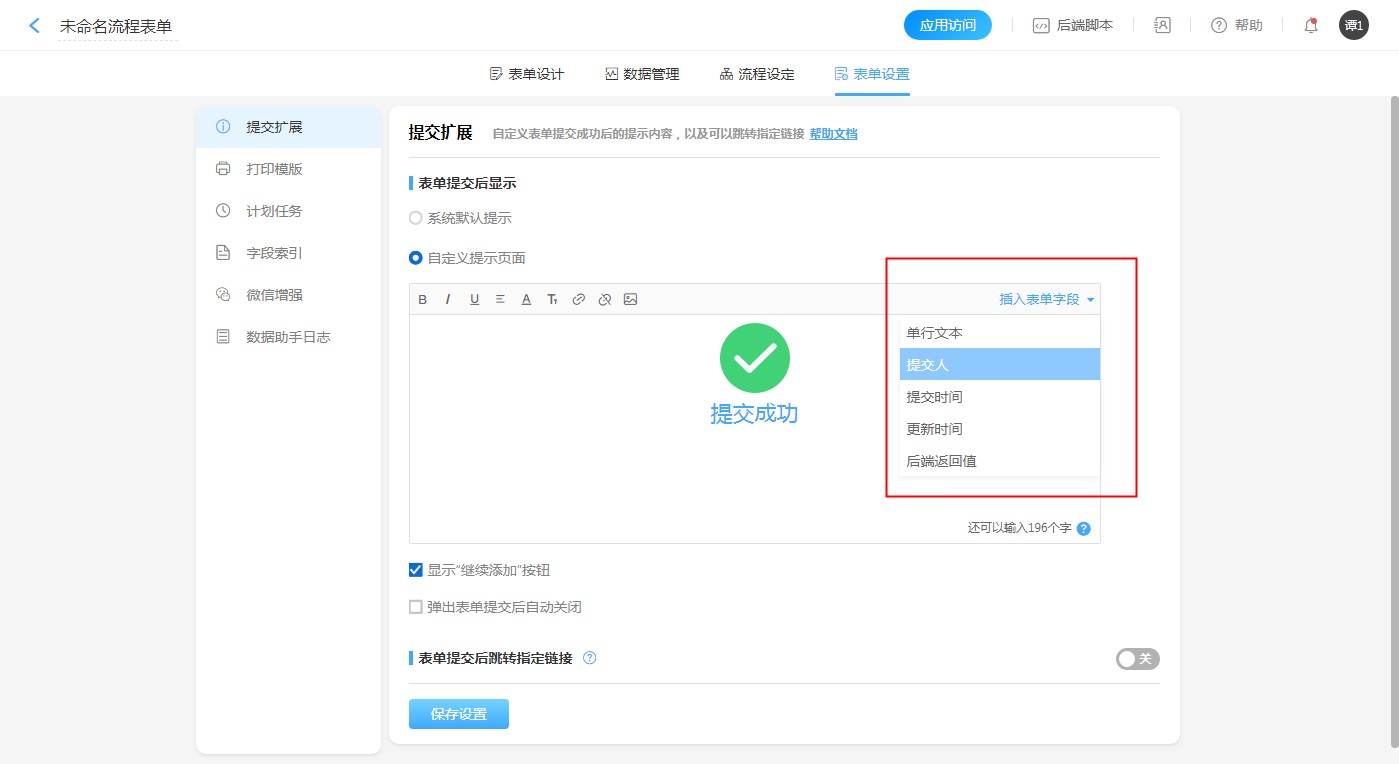Open 打印模版 in the left sidebar
The width and height of the screenshot is (1399, 764).
pyautogui.click(x=274, y=169)
